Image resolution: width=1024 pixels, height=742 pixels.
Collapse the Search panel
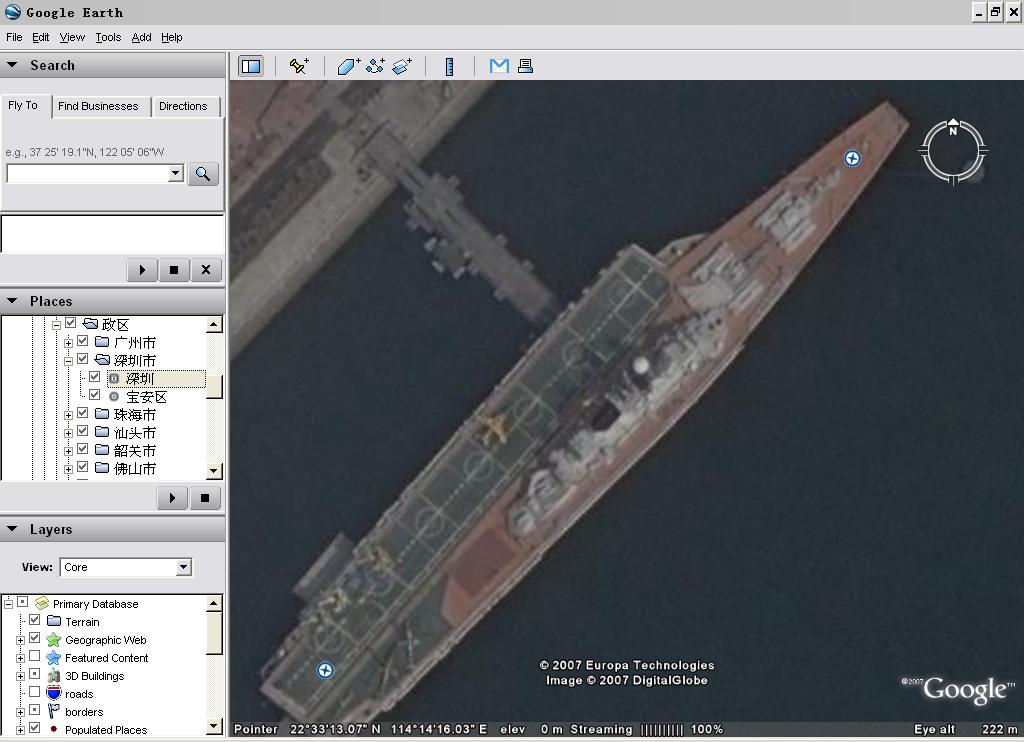(x=12, y=65)
